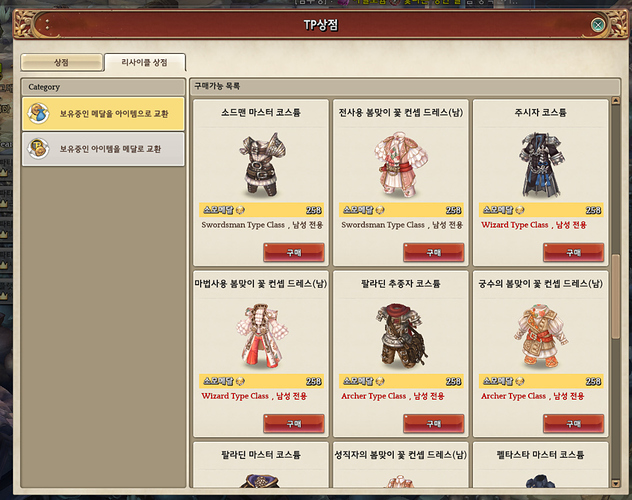Click the 주시자 코스튬 dark robe icon
Screen dimensions: 632x500
(x=540, y=164)
